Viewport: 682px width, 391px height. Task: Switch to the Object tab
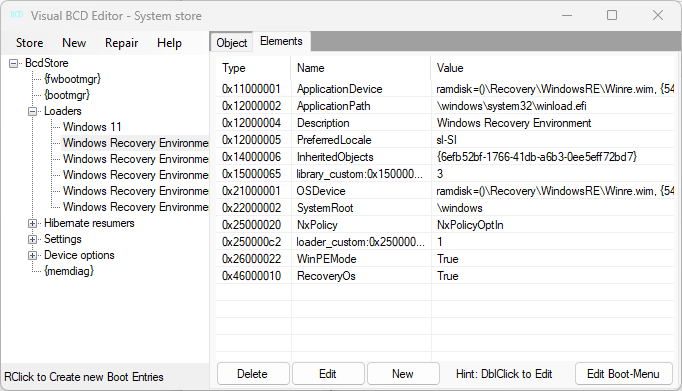pos(231,43)
